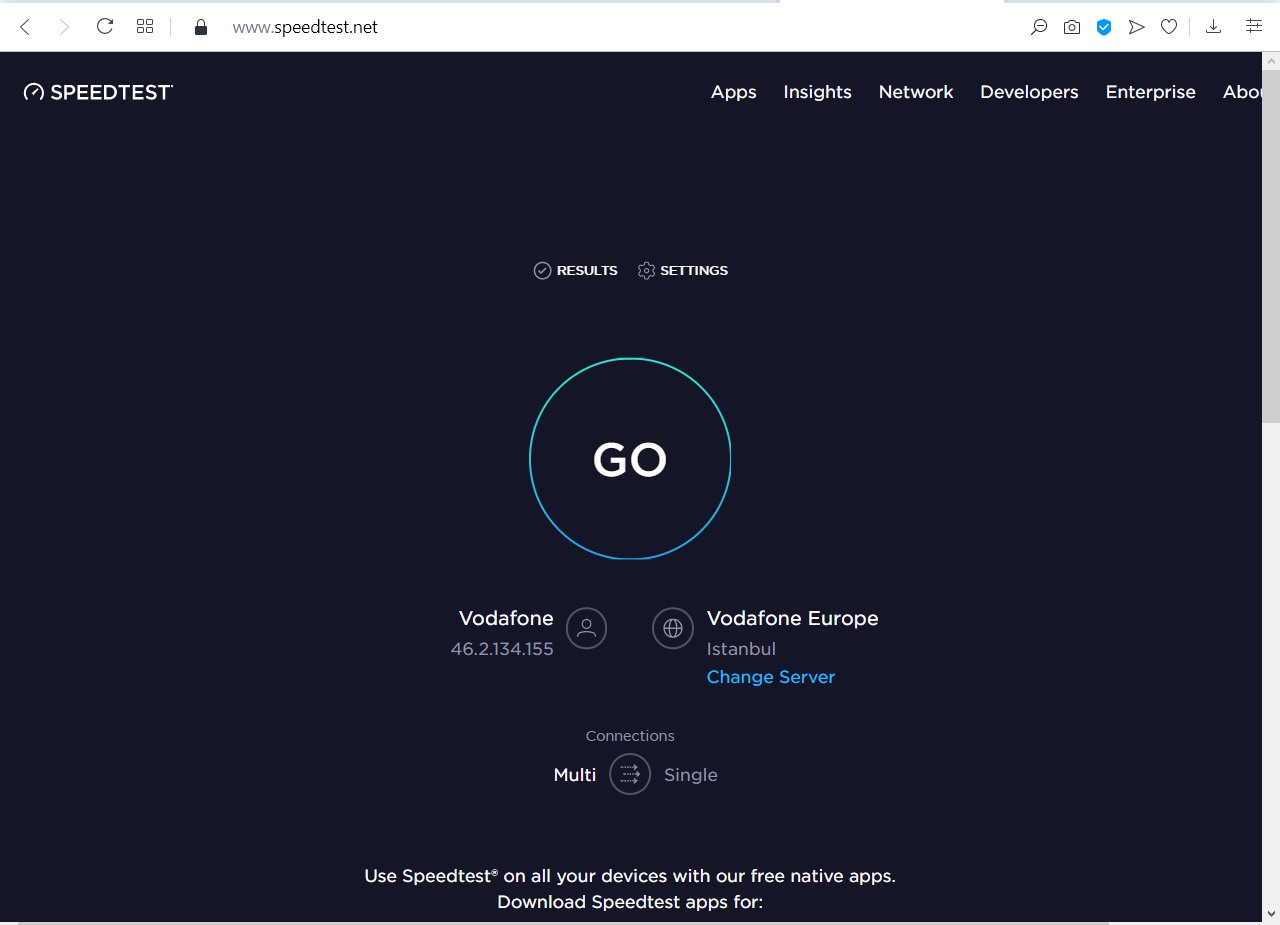Screen dimensions: 1280x925
Task: Click the server globe icon
Action: coord(673,628)
